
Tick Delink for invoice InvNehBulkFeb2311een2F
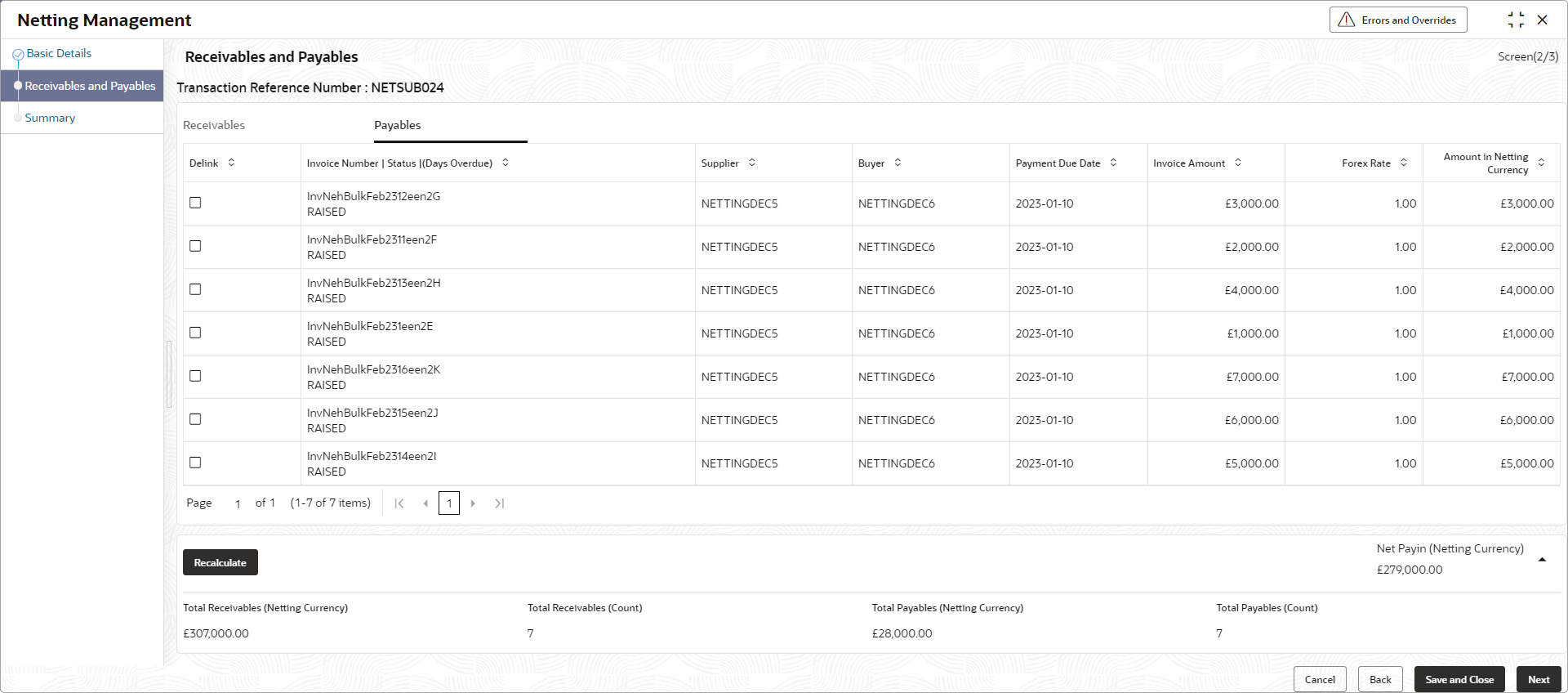click(x=195, y=246)
